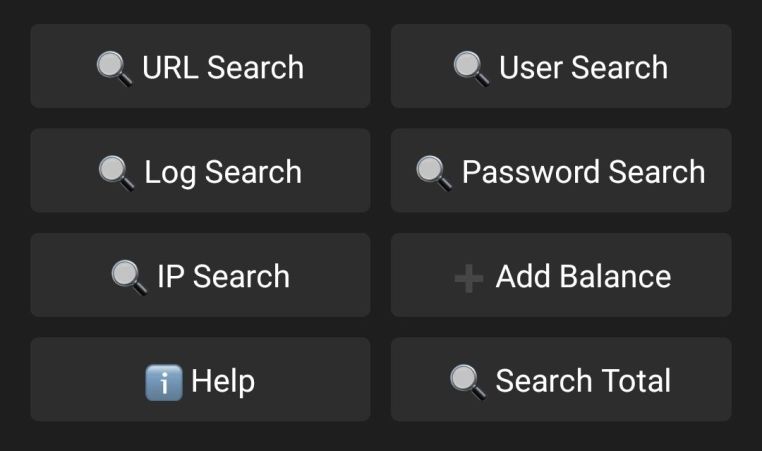This screenshot has height=451, width=762.
Task: Click the magnifier icon beside Password Search
Action: [434, 172]
